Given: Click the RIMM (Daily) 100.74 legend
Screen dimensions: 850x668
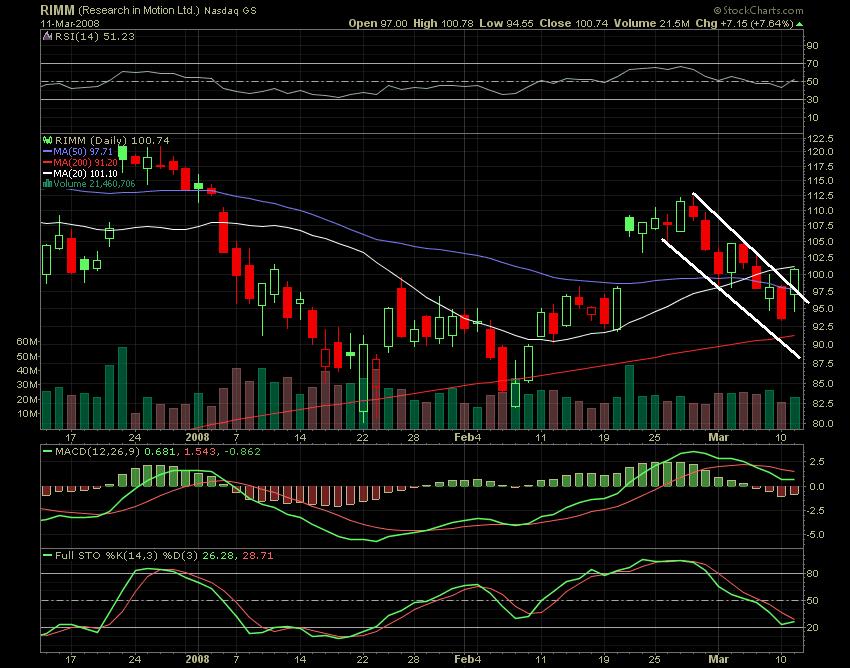Looking at the screenshot, I should (x=112, y=140).
